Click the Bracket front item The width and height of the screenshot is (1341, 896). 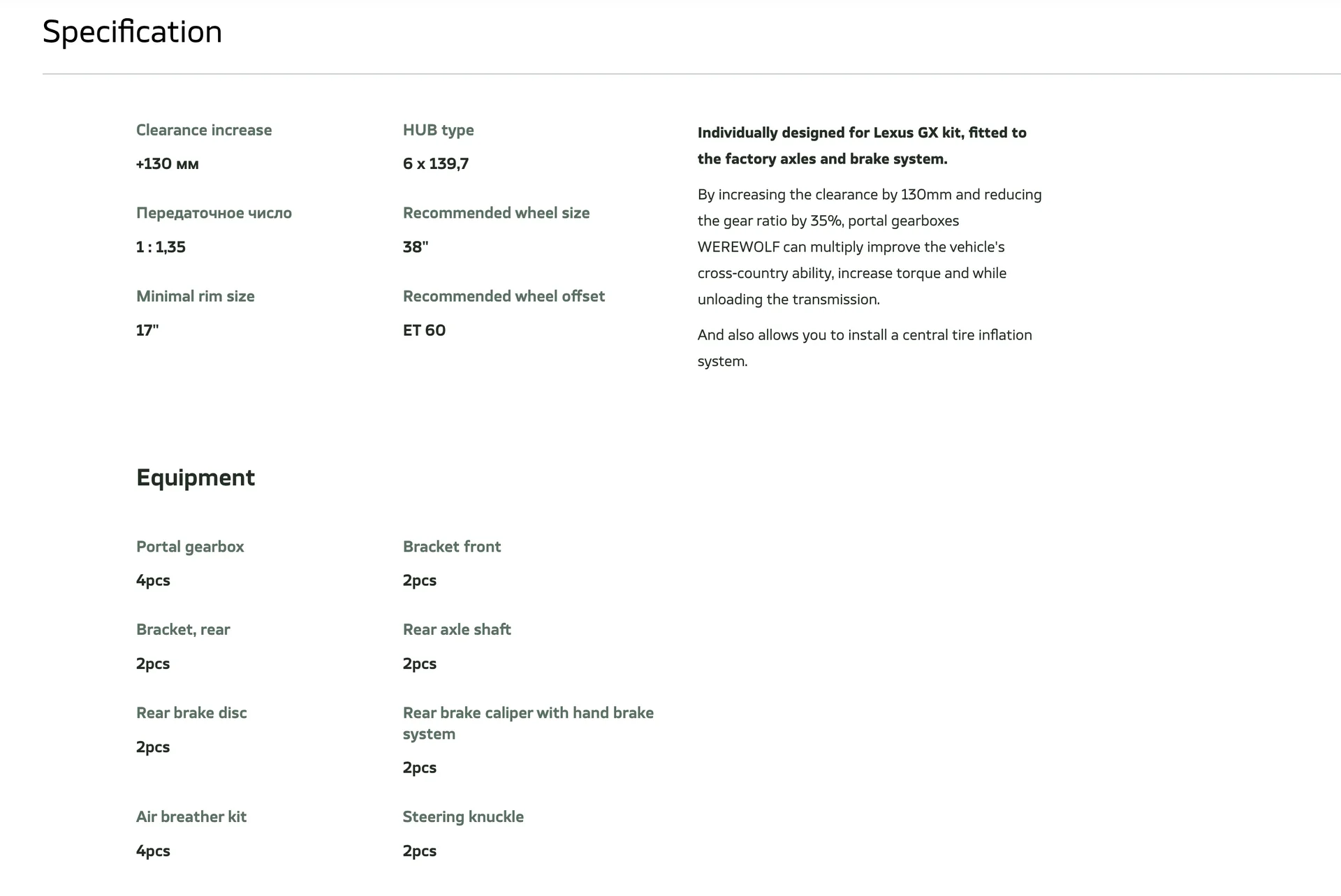[x=452, y=547]
